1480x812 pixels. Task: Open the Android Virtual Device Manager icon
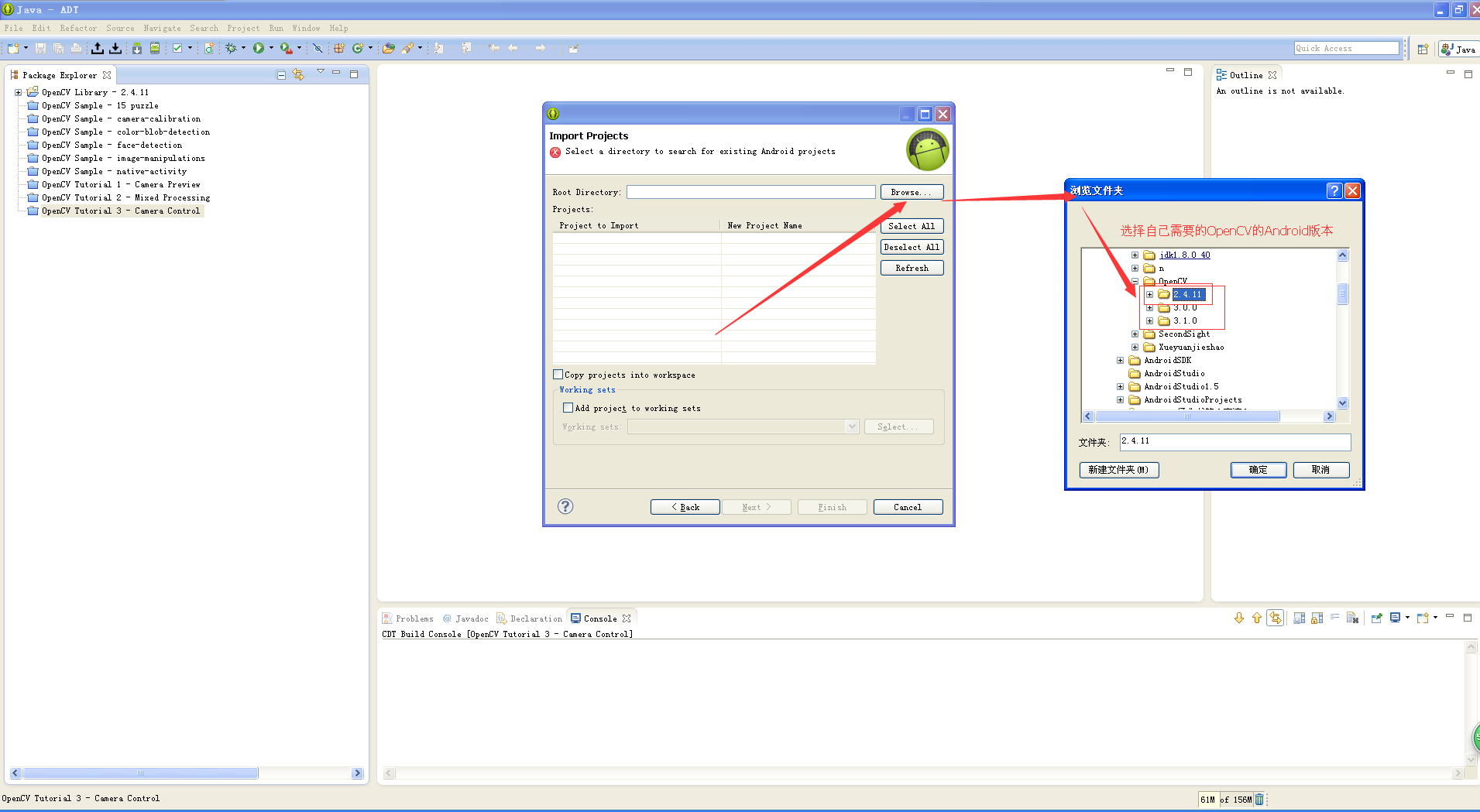click(x=155, y=48)
